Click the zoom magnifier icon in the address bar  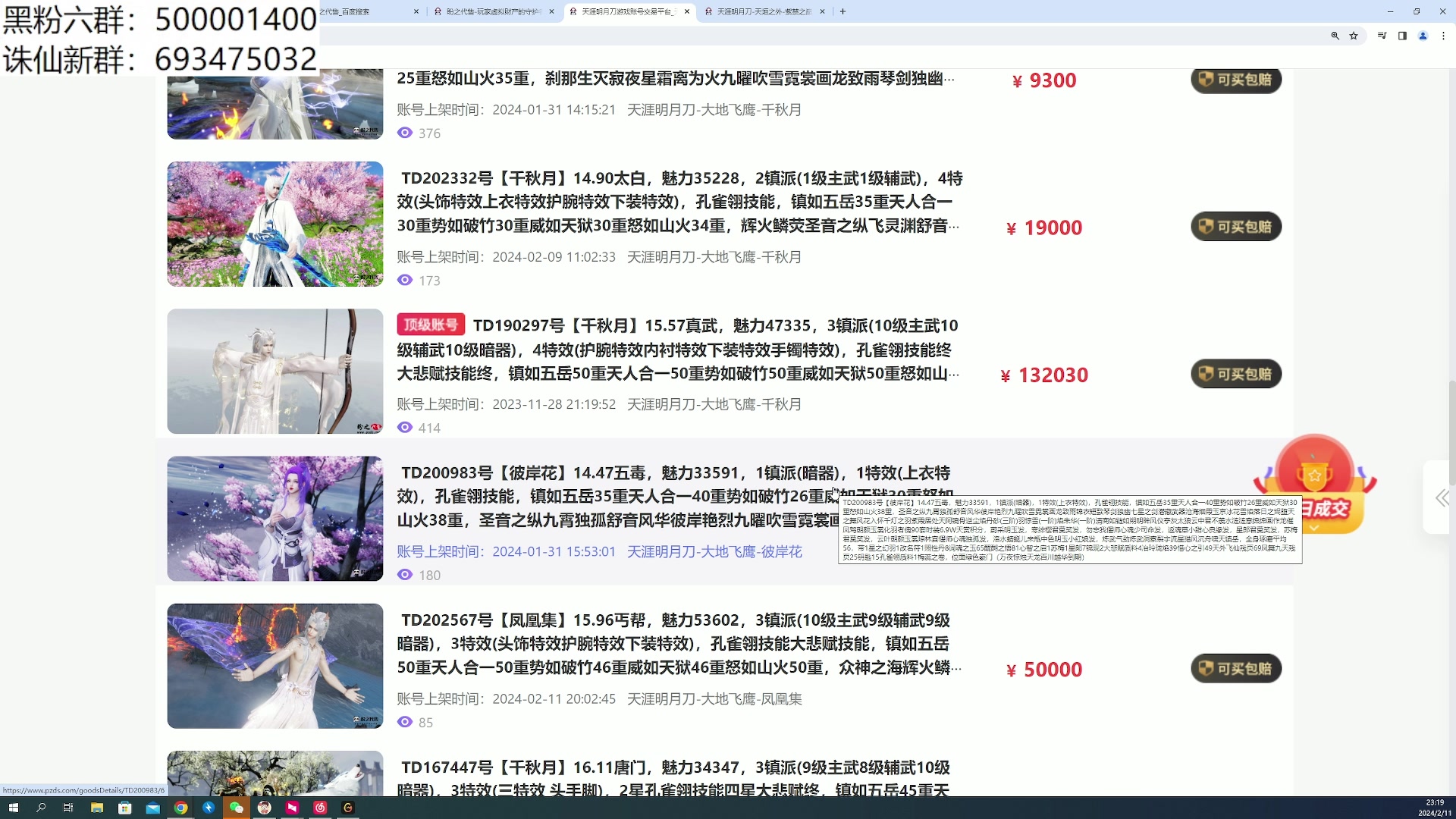point(1335,36)
